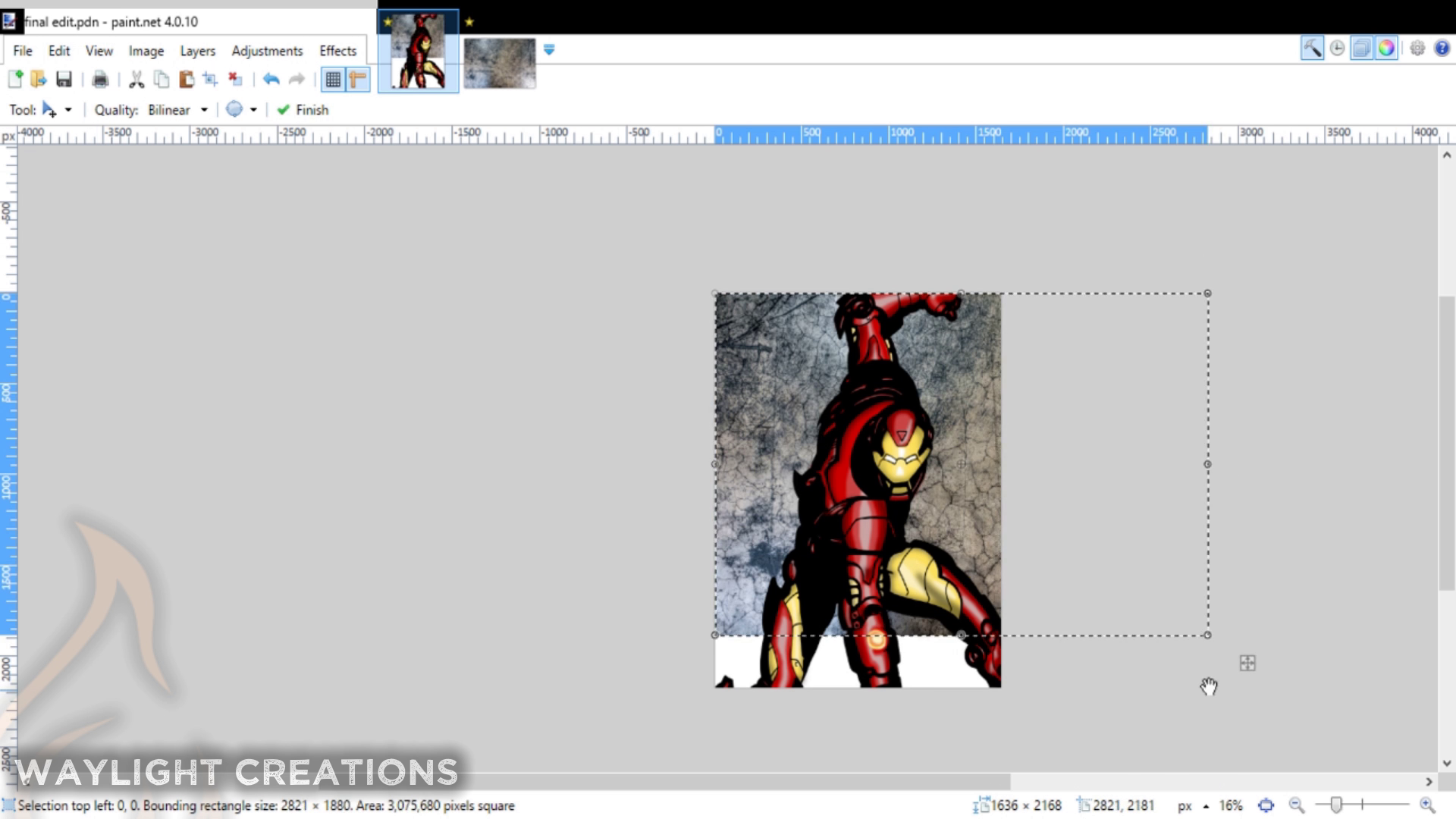
Task: Click the zoom slider handle
Action: pos(1336,805)
